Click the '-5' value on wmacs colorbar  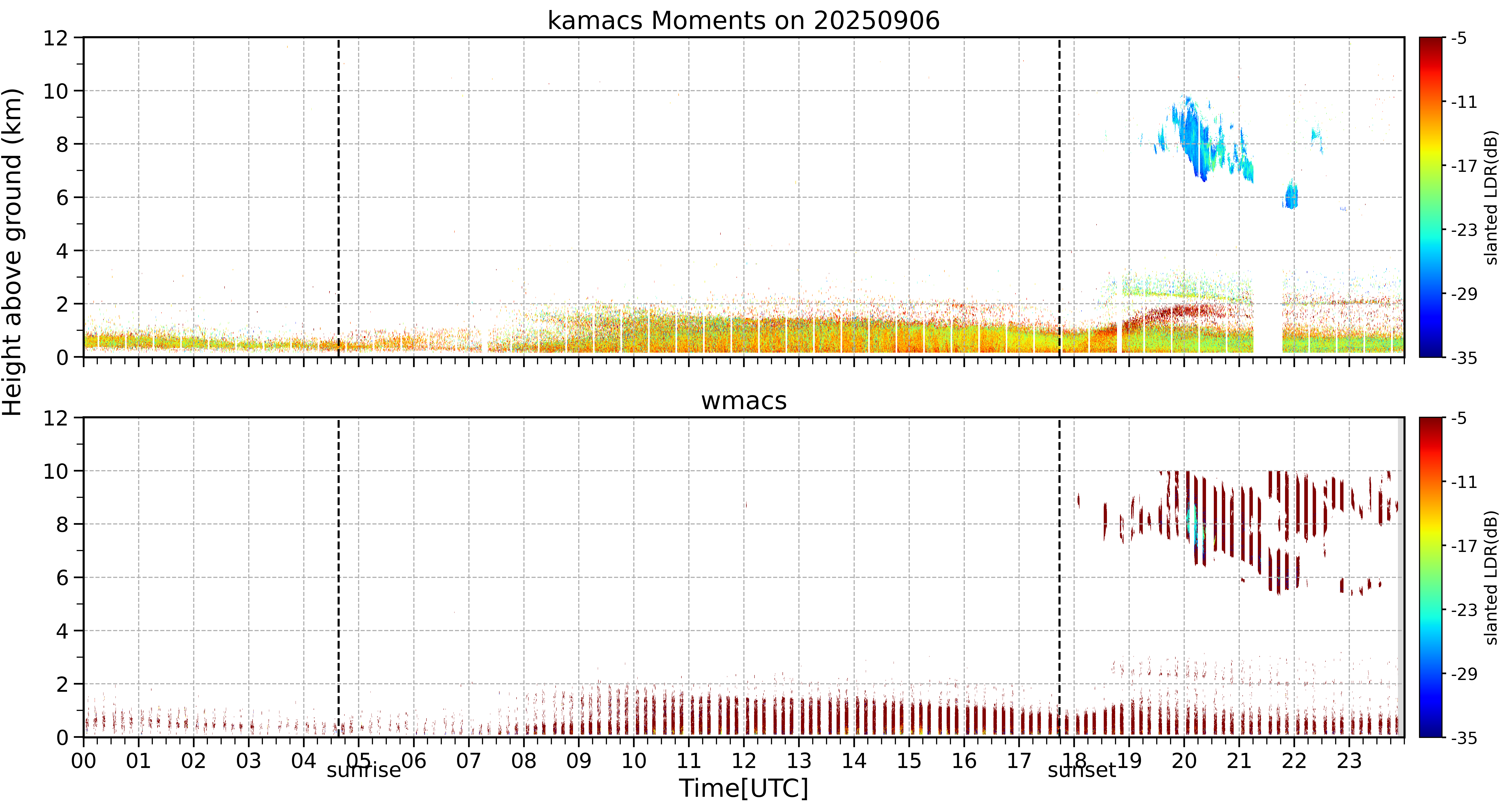(1459, 418)
